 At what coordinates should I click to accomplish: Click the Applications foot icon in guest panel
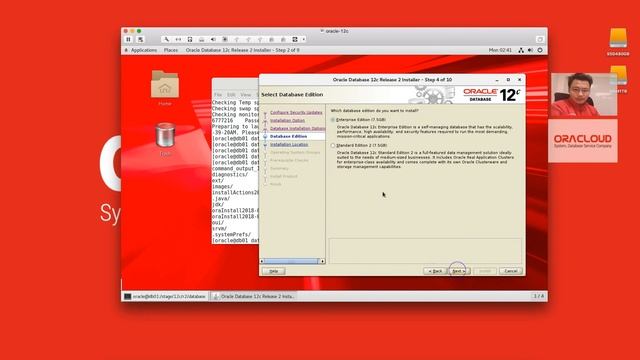pyautogui.click(x=127, y=50)
